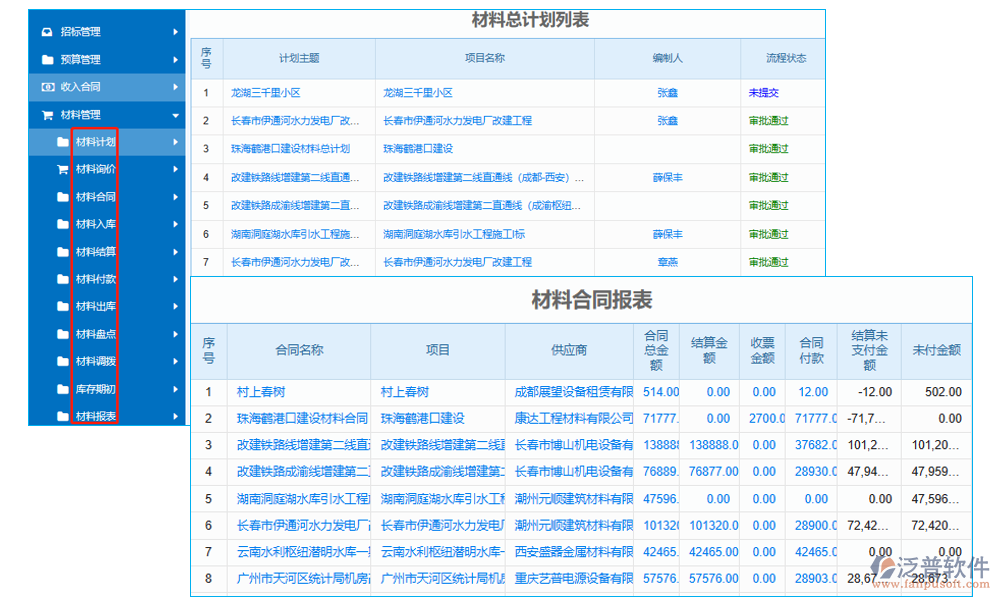1000x600 pixels.
Task: Click the 材料盘点 folder icon
Action: [x=62, y=334]
